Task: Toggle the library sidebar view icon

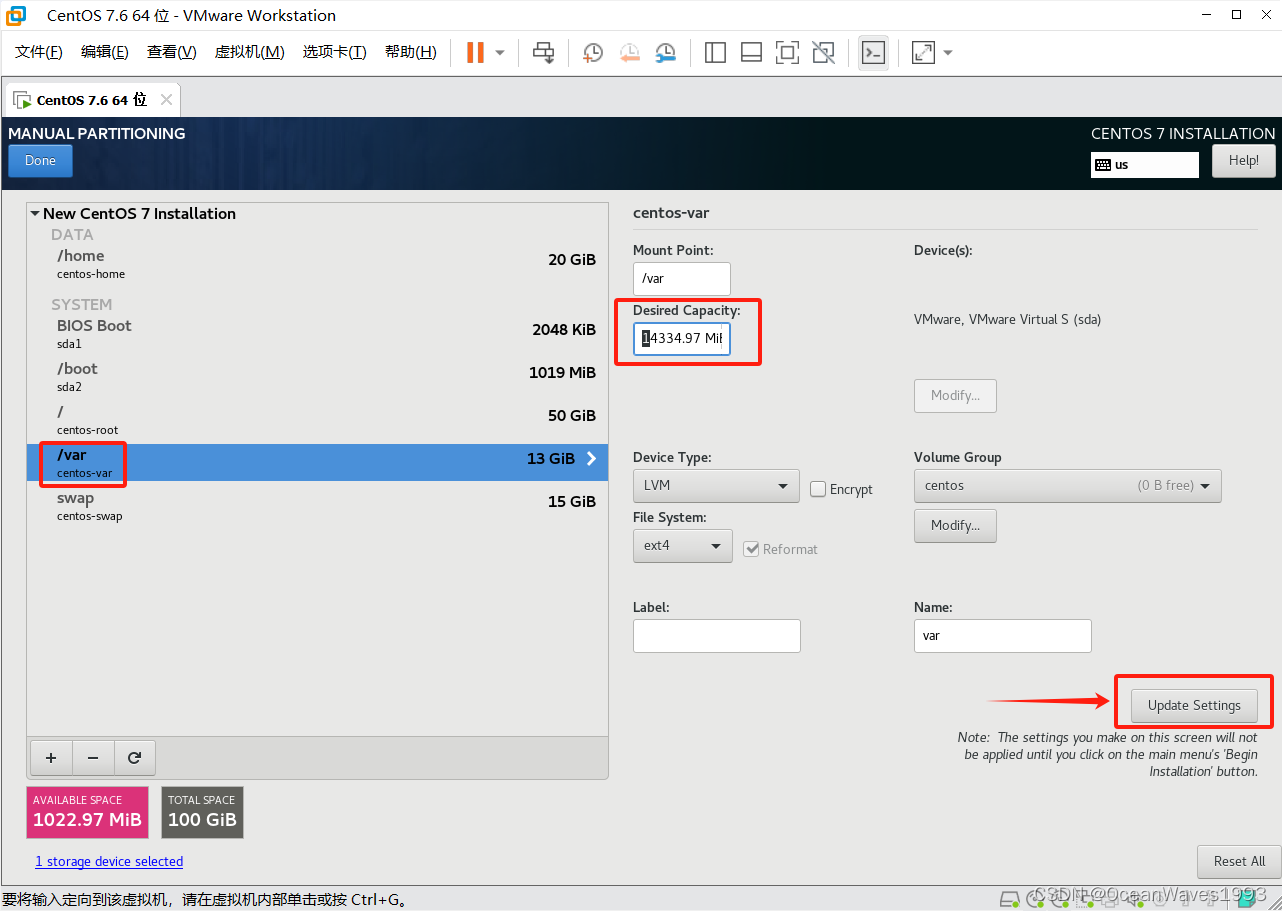Action: click(715, 52)
